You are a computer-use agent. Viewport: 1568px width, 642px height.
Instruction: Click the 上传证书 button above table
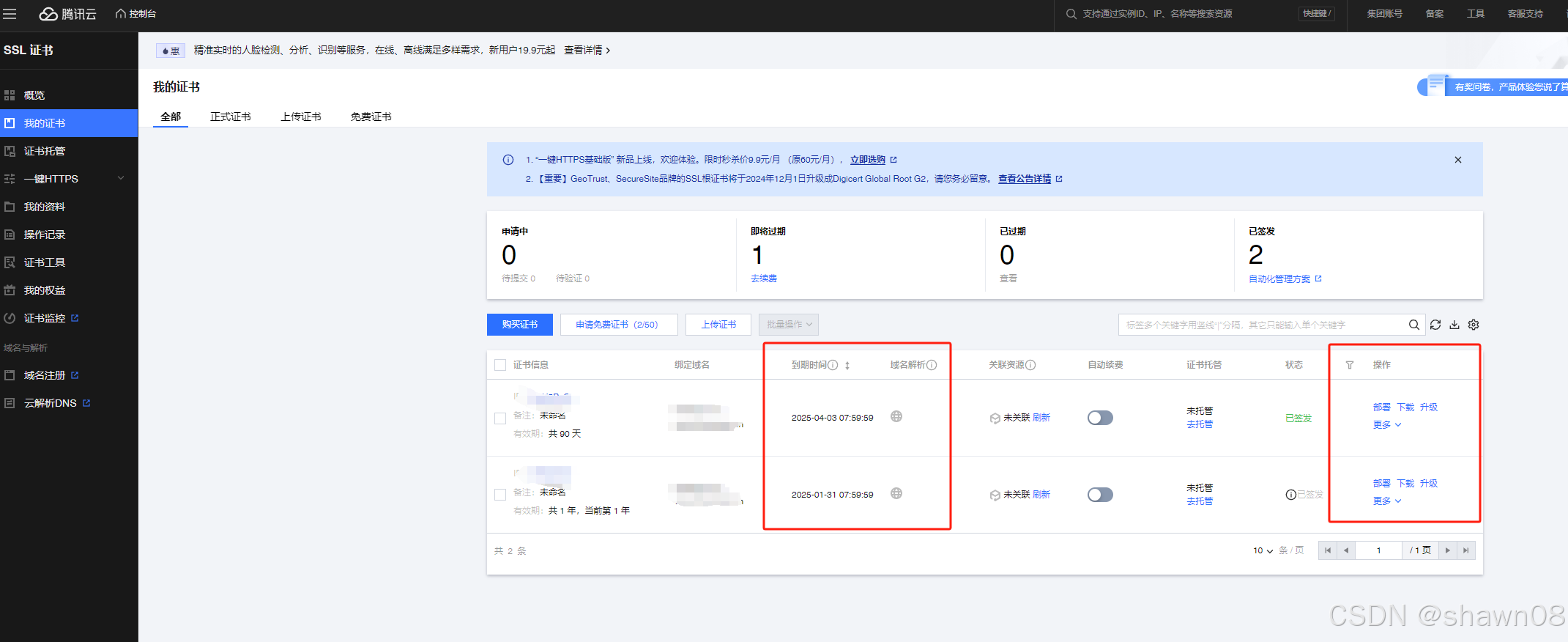pos(718,325)
